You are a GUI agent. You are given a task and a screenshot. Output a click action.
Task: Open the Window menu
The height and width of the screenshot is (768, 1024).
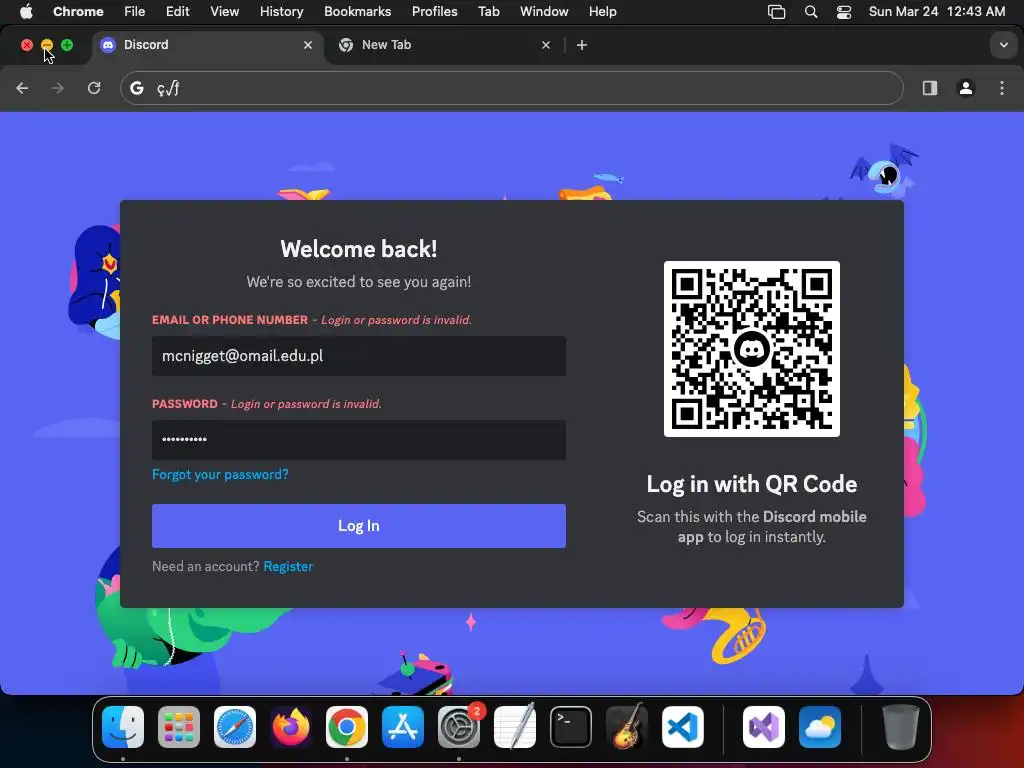544,12
